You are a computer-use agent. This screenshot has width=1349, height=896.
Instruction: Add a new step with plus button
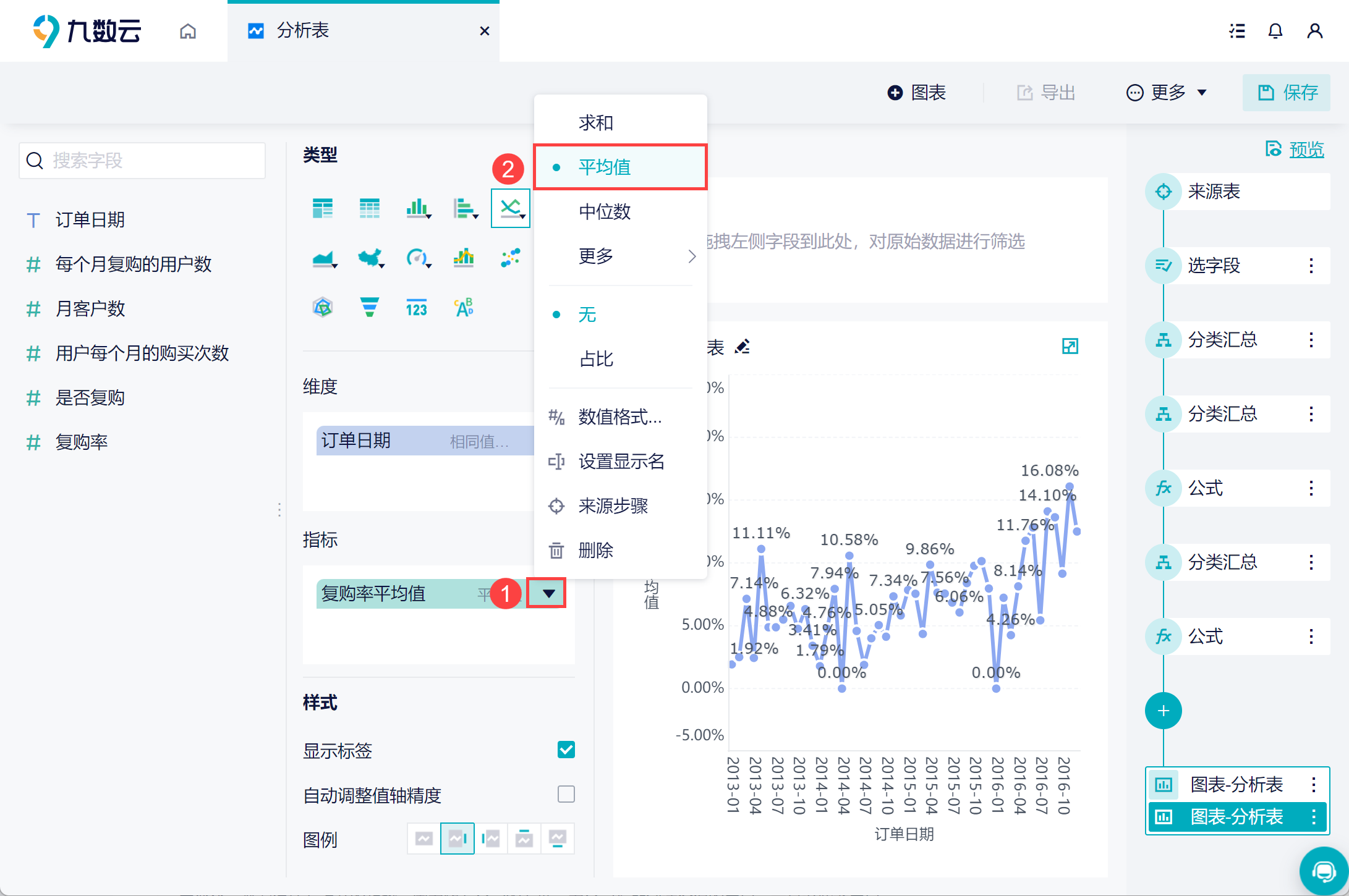[1164, 711]
